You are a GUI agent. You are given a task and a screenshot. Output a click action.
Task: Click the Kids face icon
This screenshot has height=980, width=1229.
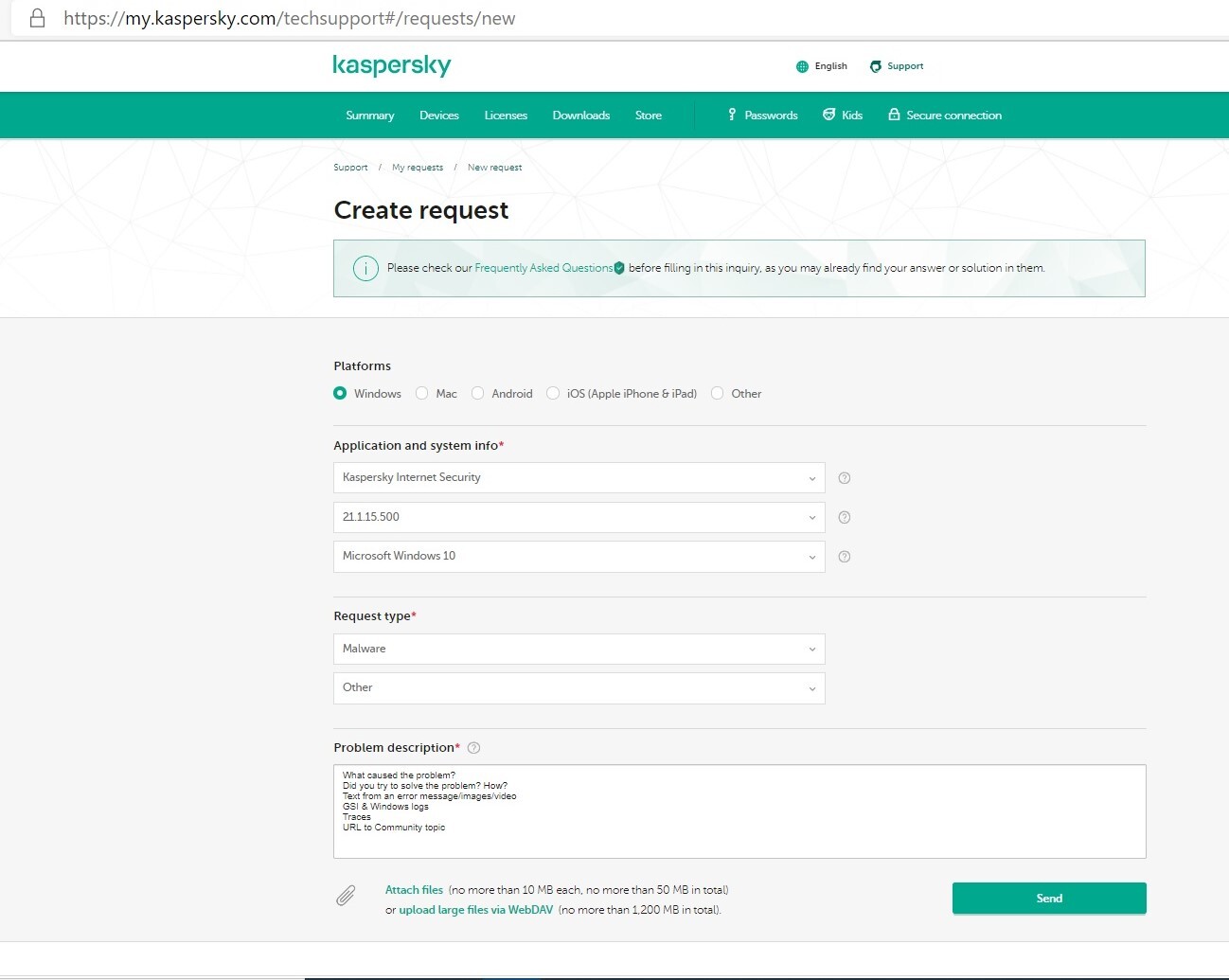829,115
